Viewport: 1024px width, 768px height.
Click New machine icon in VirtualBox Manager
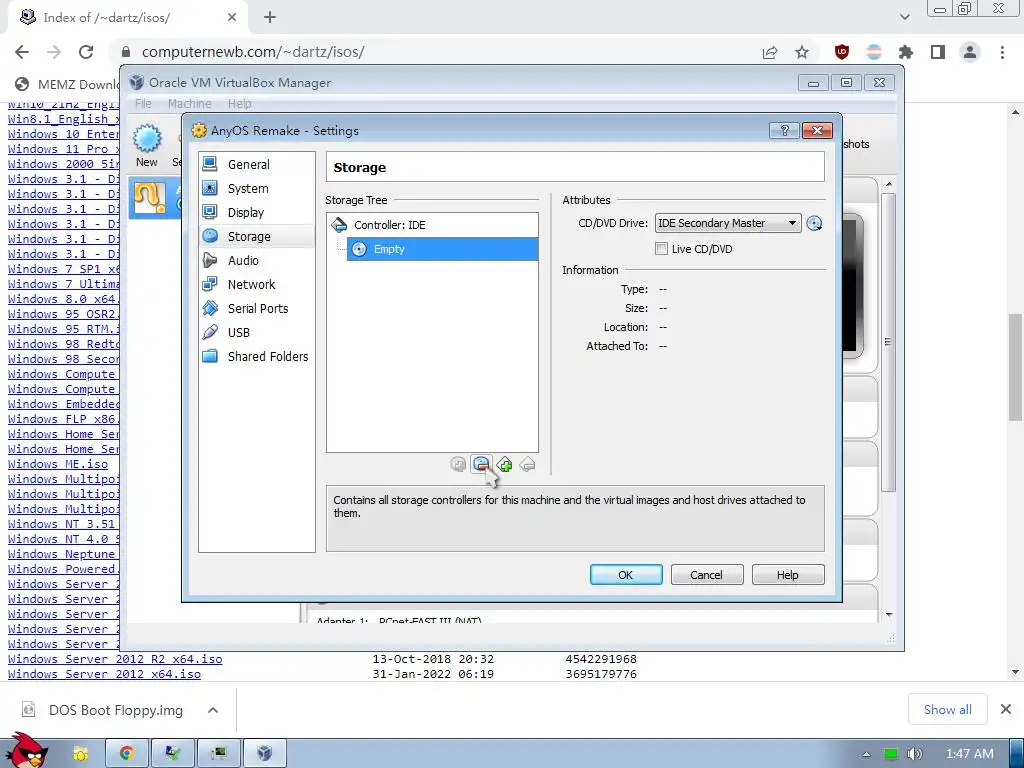[x=147, y=146]
